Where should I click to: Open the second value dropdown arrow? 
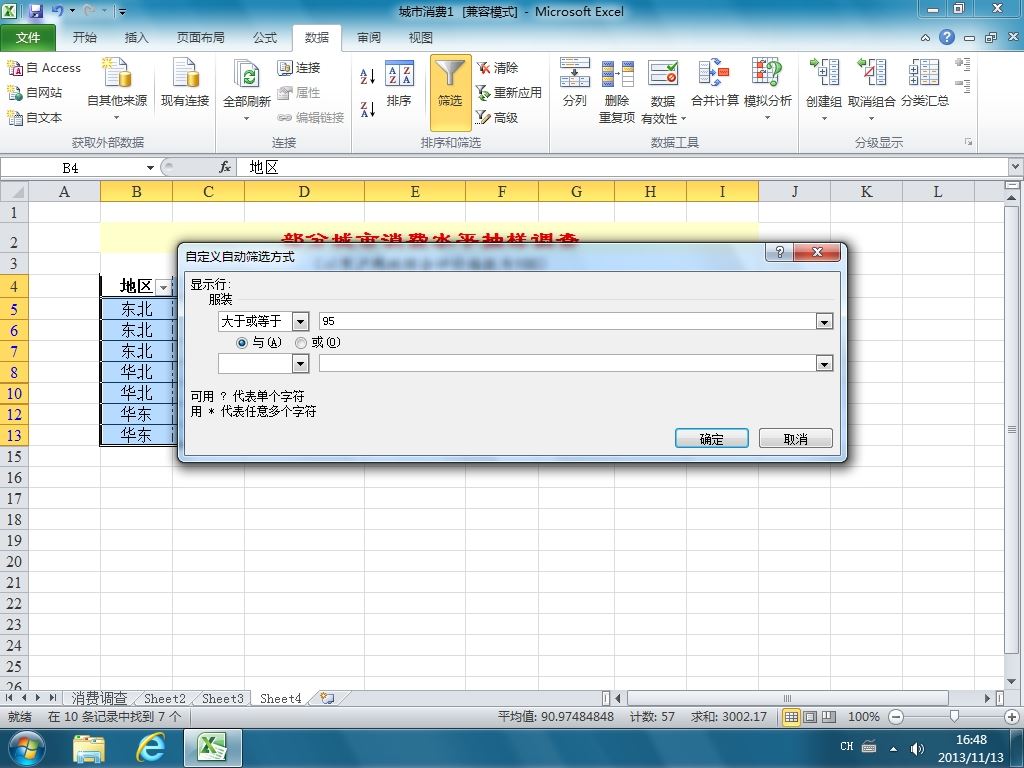click(824, 363)
